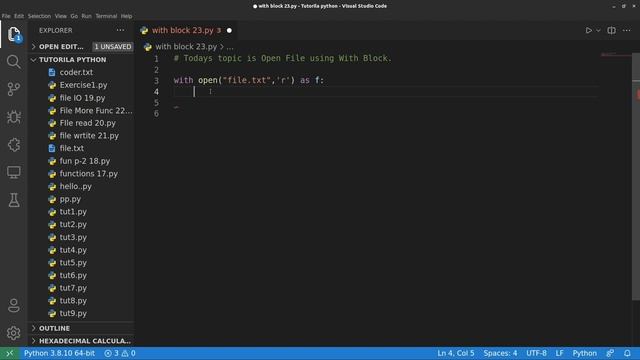Open hello..py file
640x360 pixels.
[76, 186]
